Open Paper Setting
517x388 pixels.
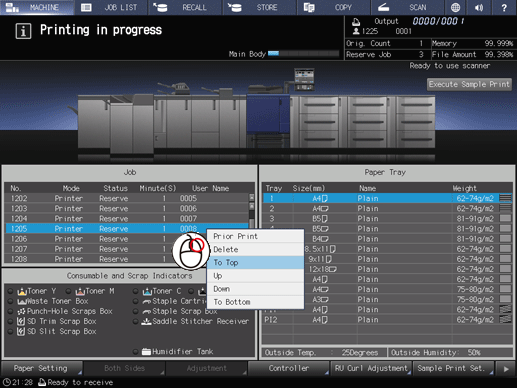pyautogui.click(x=42, y=368)
